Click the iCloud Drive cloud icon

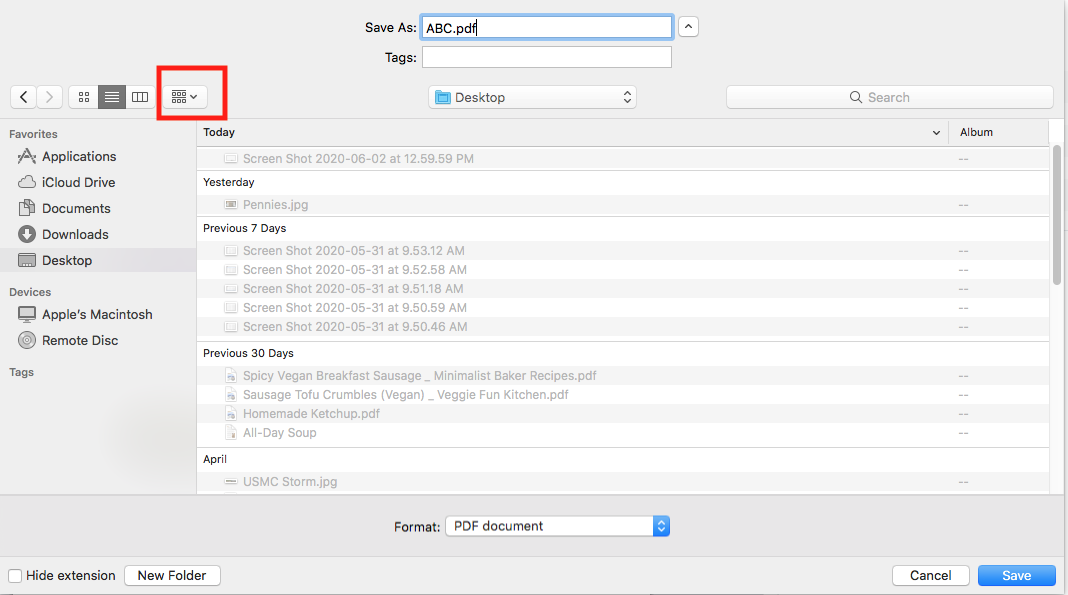(27, 182)
